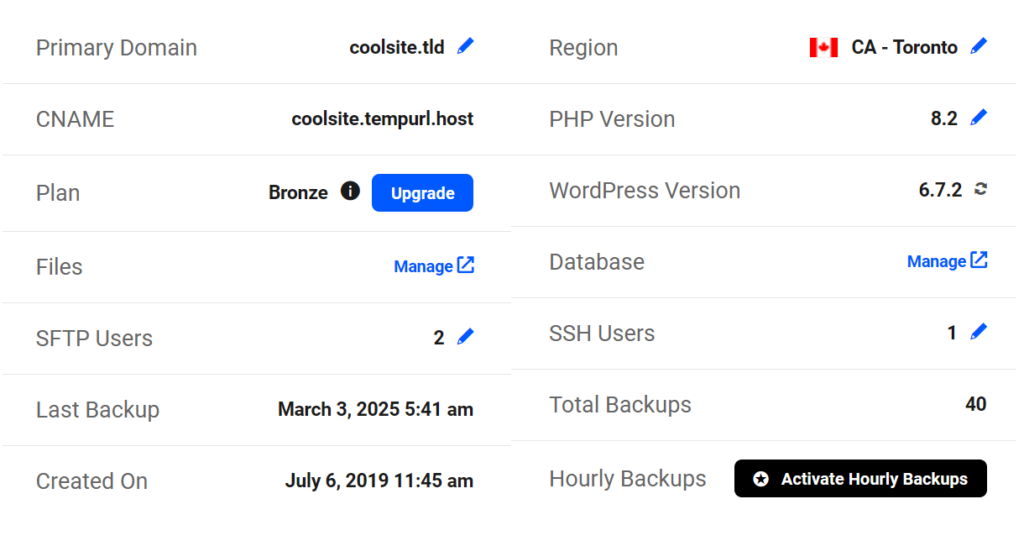The width and height of the screenshot is (1024, 541).
Task: Refresh the WordPress Version icon
Action: 980,189
